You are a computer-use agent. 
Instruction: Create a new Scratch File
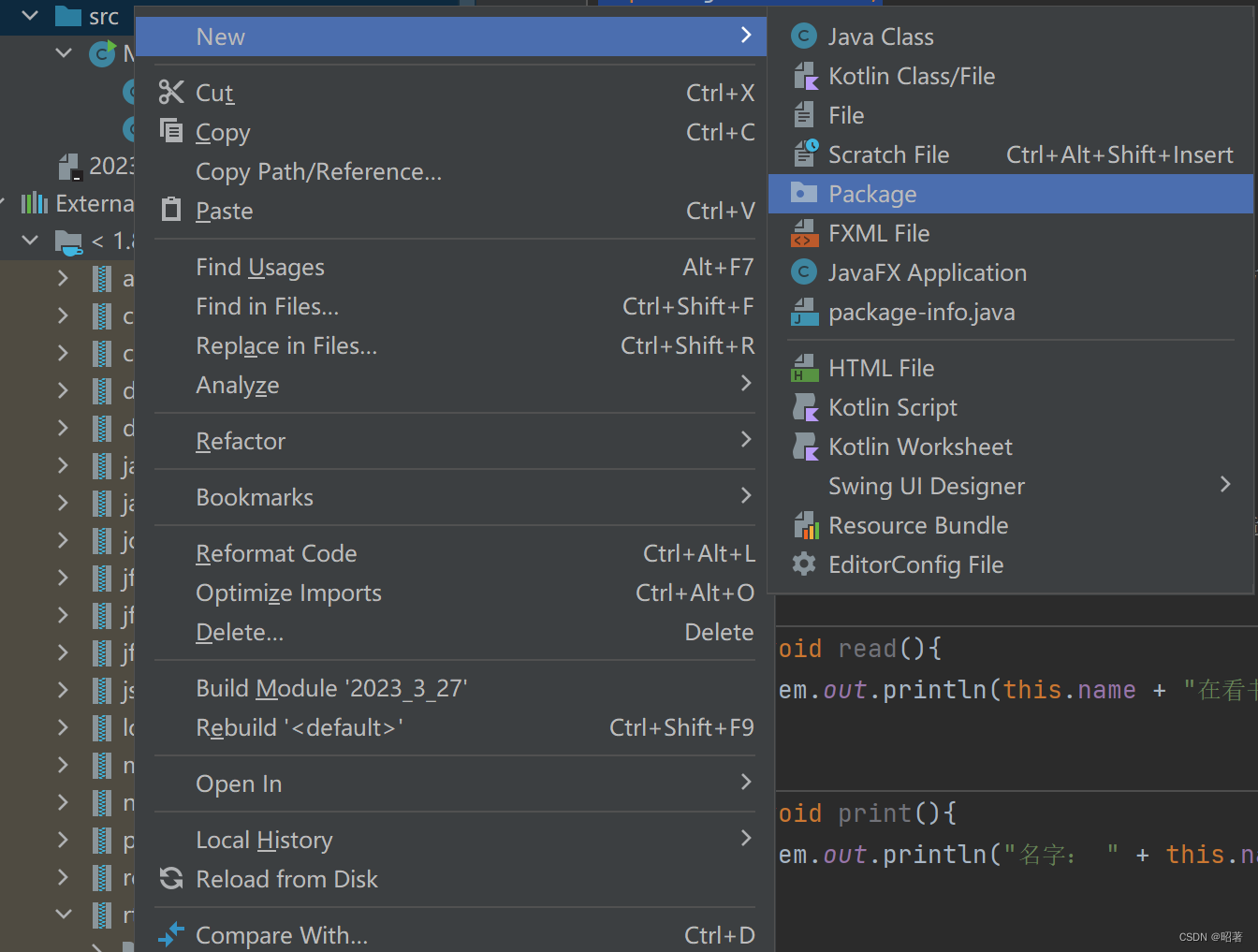[x=1011, y=154]
